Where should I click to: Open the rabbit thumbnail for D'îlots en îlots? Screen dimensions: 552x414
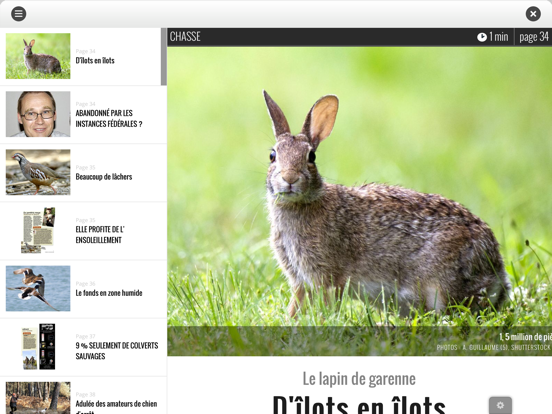pyautogui.click(x=38, y=56)
